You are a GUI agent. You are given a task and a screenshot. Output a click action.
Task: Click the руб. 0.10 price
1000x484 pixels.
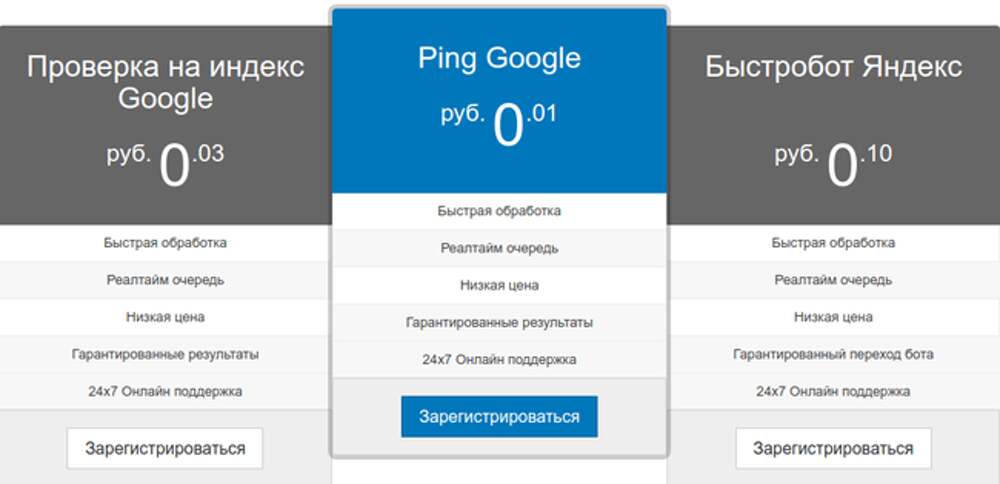click(833, 165)
